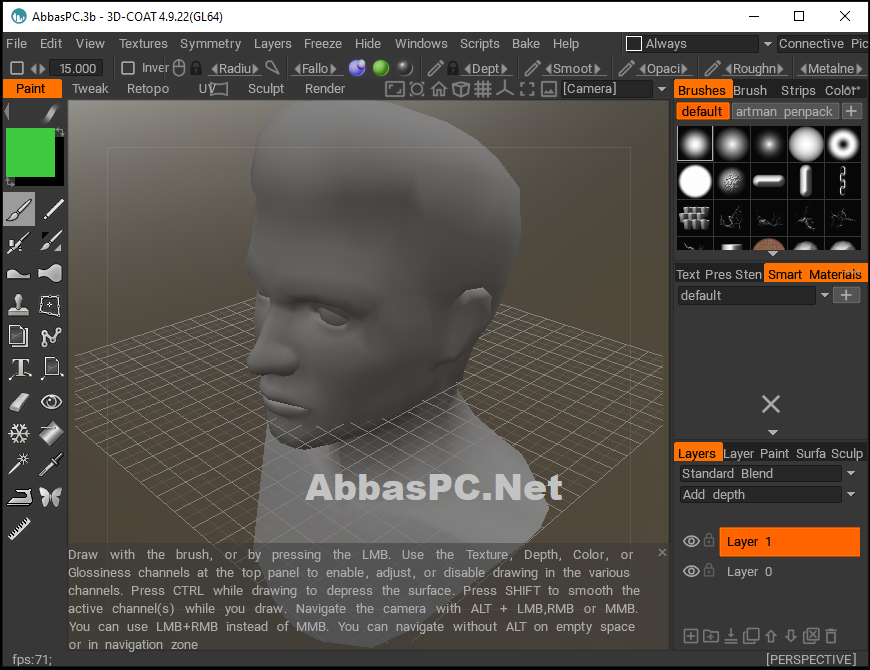This screenshot has height=670, width=870.
Task: Open the Symmetry menu
Action: point(210,43)
